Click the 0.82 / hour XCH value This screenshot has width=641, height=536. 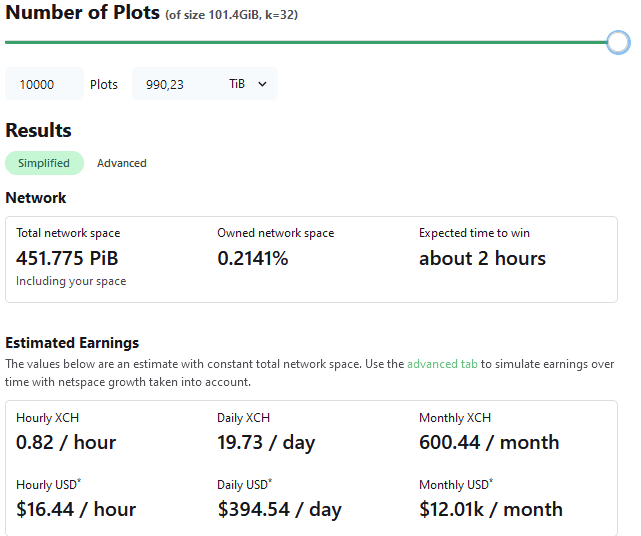tap(66, 442)
